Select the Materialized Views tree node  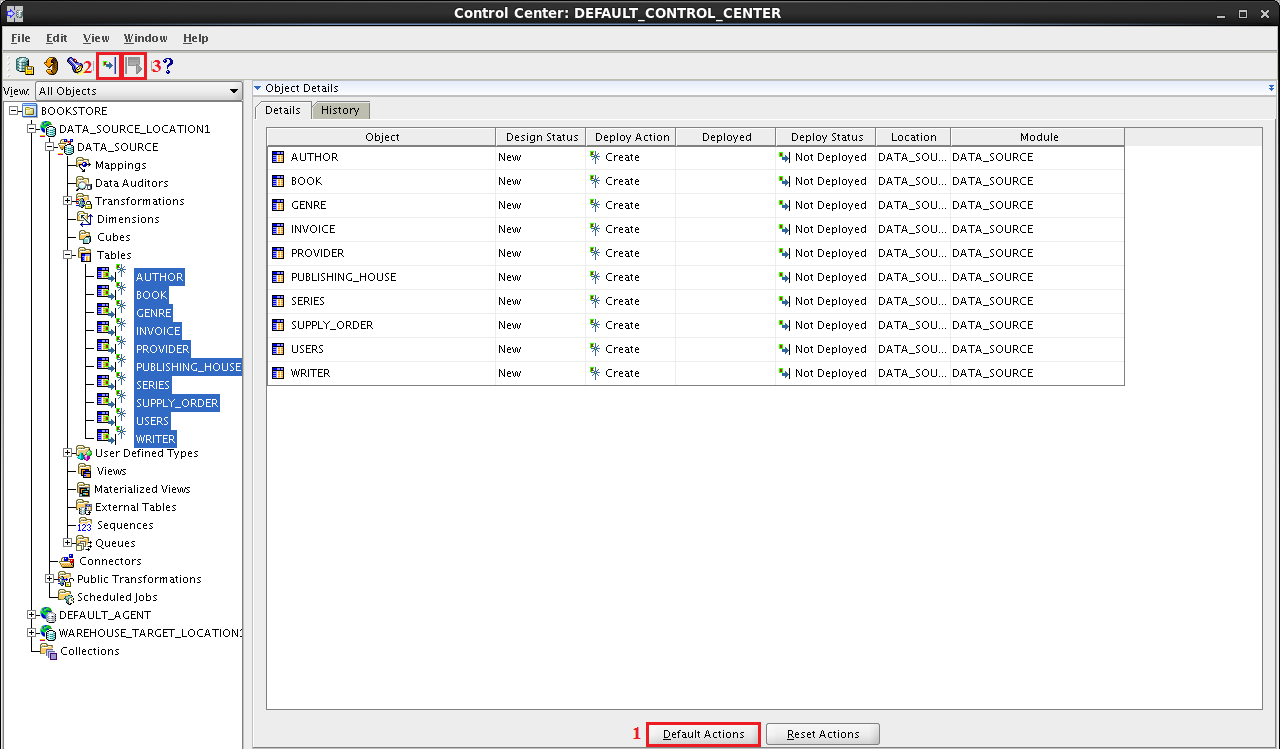tap(142, 489)
